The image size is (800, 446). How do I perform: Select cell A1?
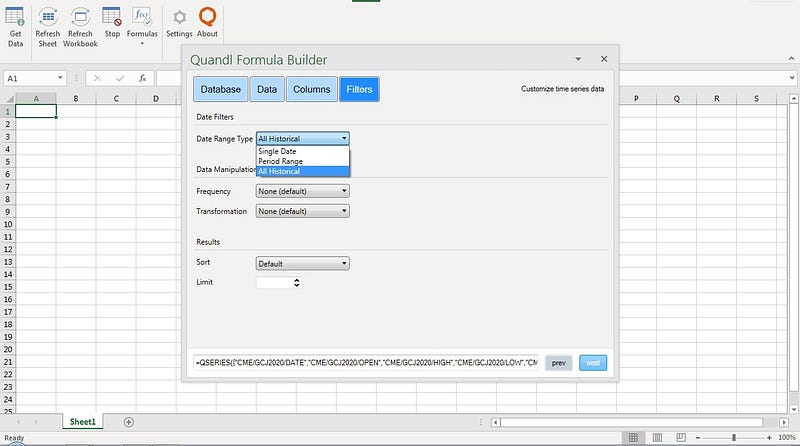(36, 111)
